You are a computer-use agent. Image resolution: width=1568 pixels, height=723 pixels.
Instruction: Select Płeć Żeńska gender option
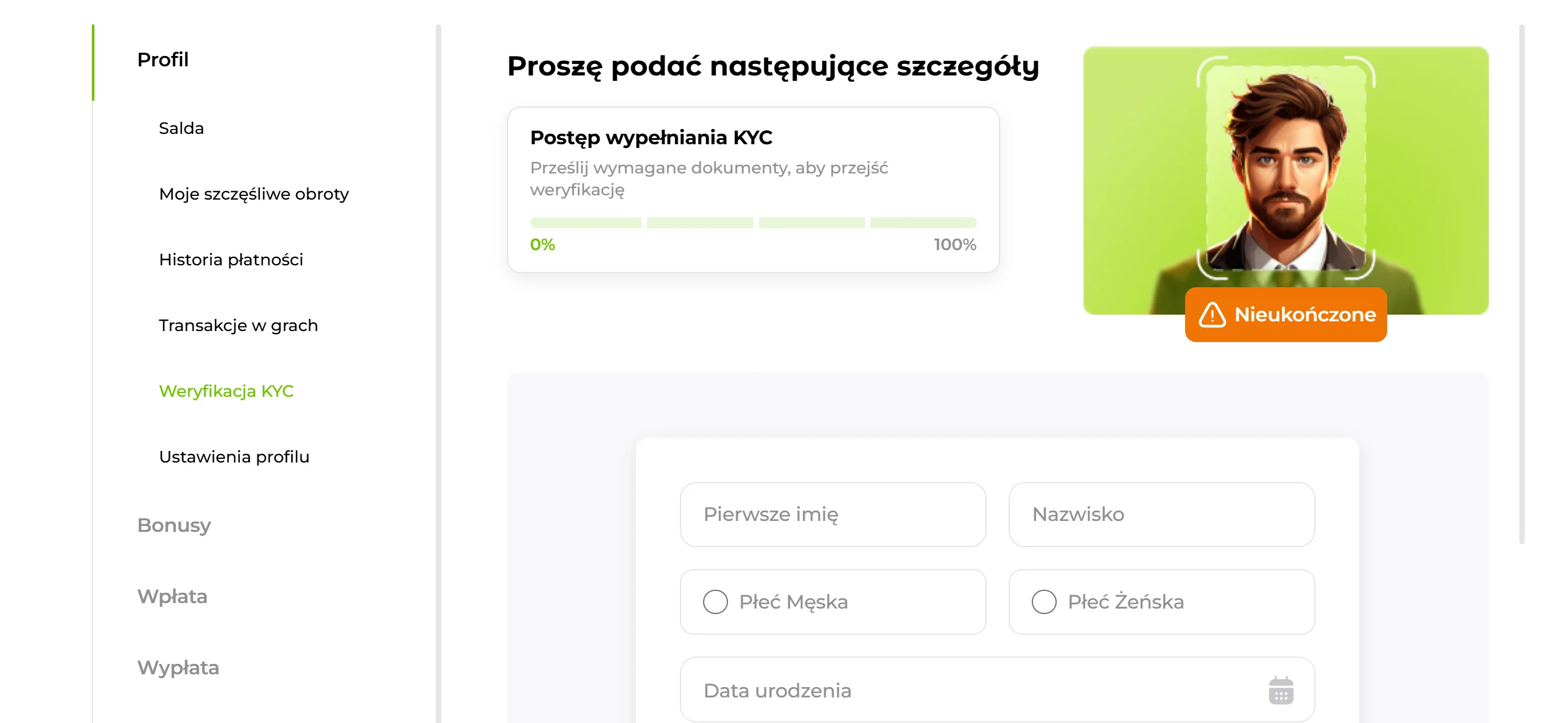point(1045,602)
